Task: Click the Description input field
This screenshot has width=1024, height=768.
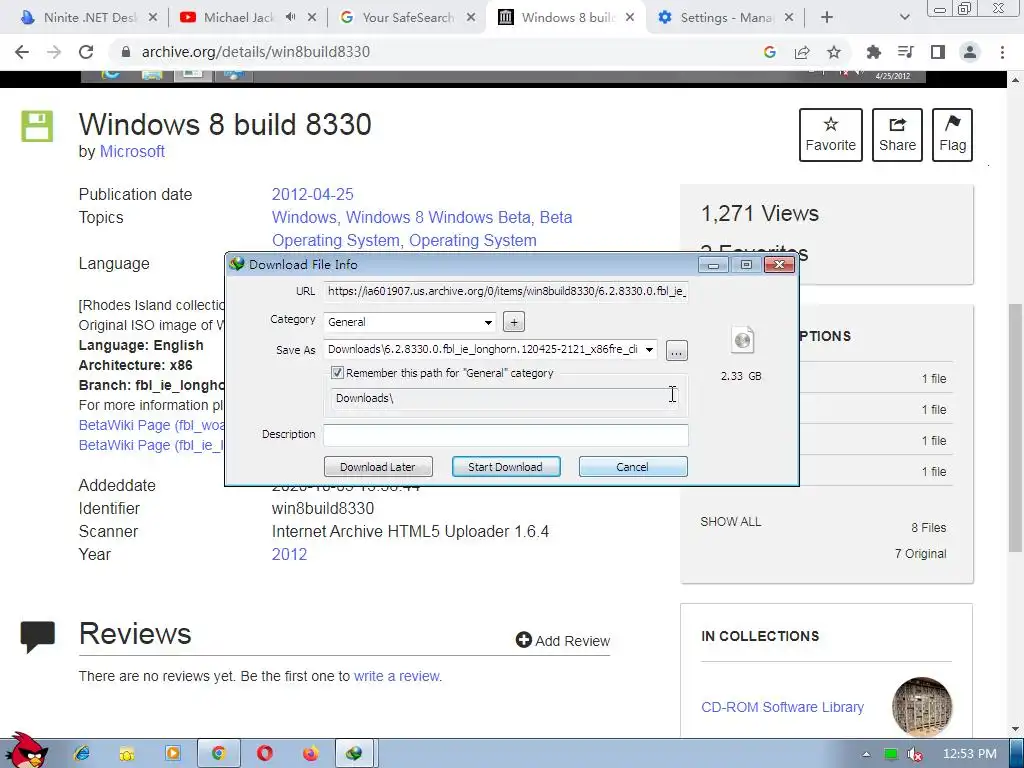Action: click(505, 435)
